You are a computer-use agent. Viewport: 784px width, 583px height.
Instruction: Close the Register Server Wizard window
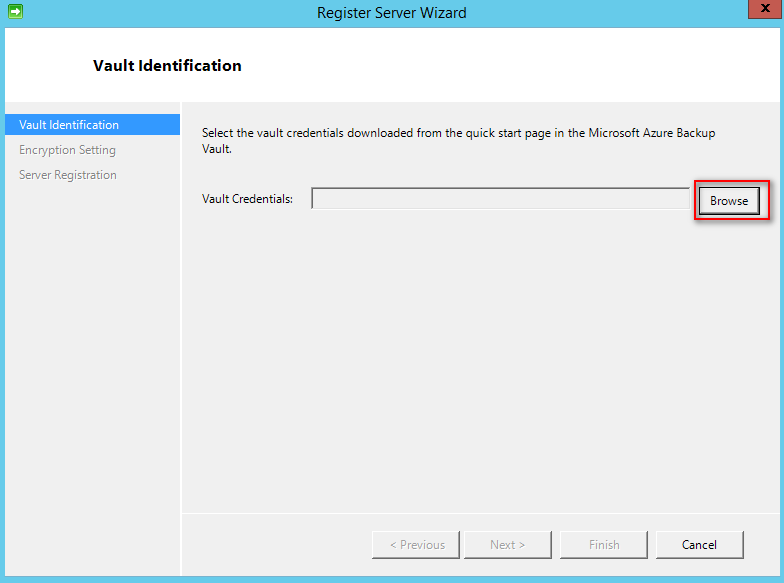pos(762,12)
